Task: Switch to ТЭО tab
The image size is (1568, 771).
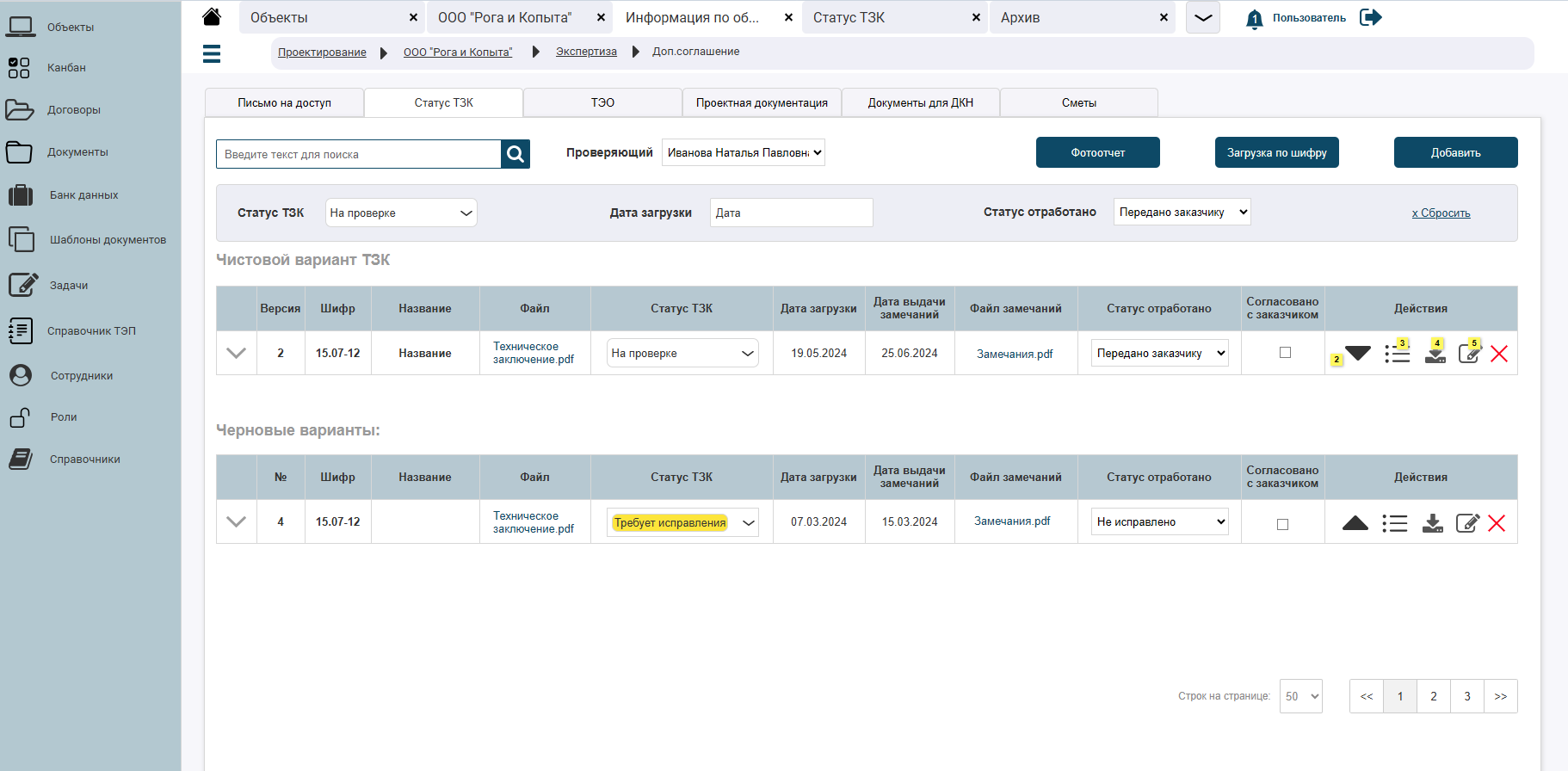Action: pos(602,102)
